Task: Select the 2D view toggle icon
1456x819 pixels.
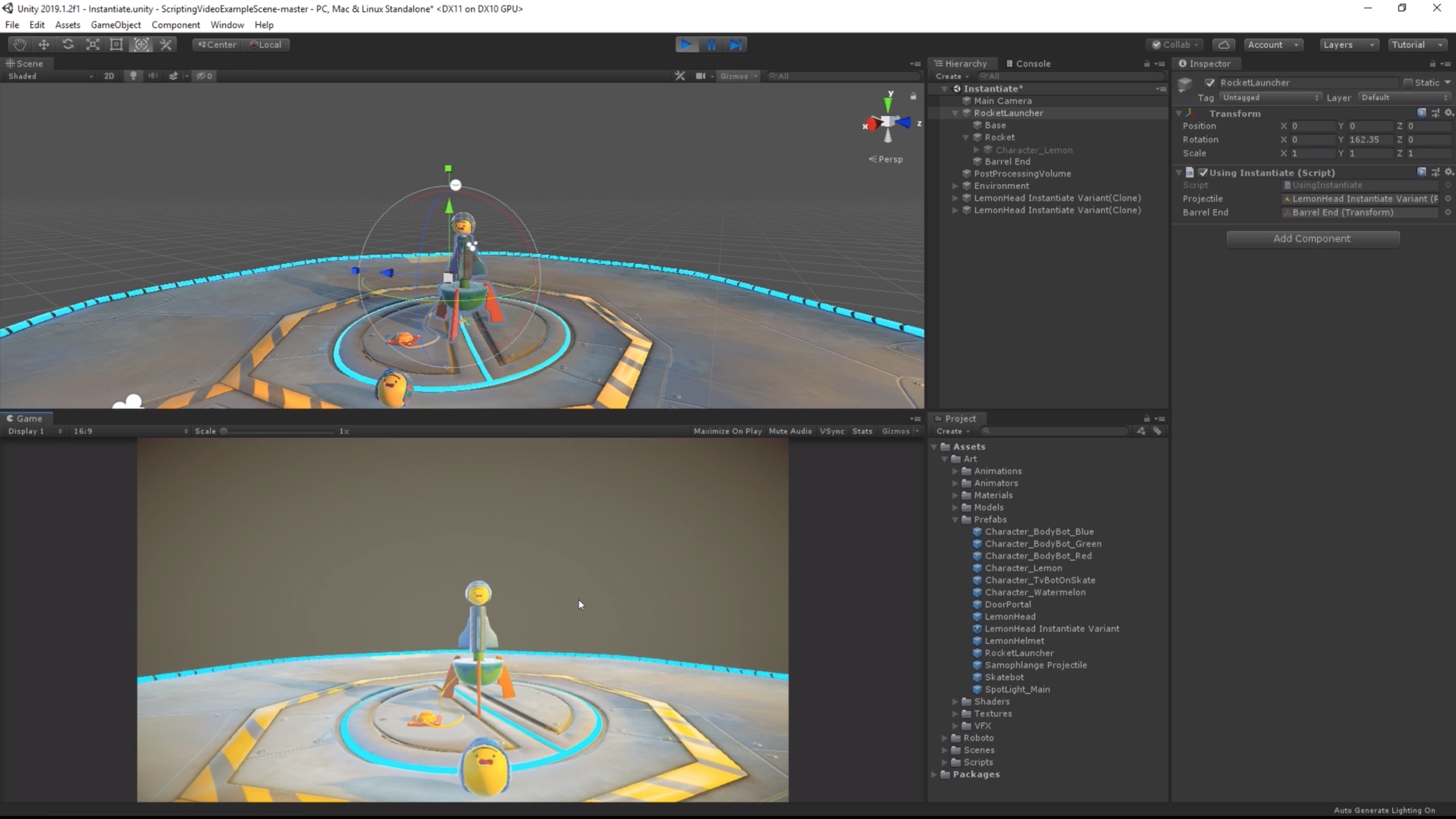Action: 108,75
